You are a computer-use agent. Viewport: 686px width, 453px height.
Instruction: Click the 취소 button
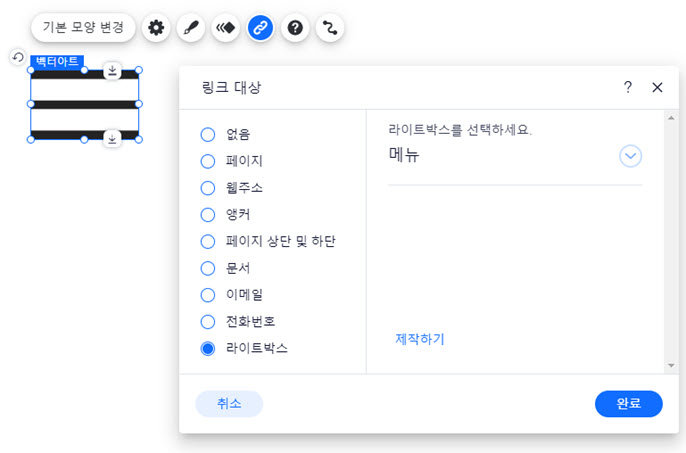coord(229,404)
